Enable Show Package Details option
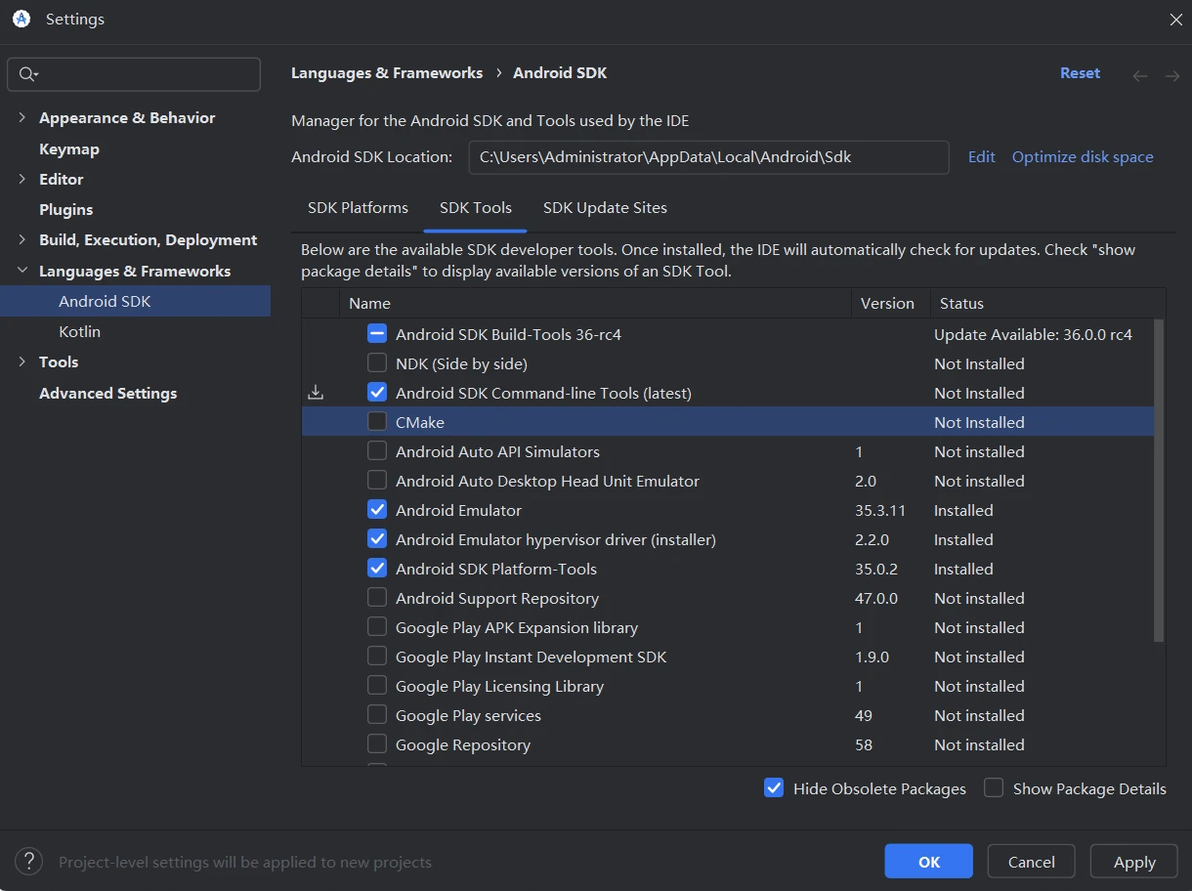The height and width of the screenshot is (891, 1192). point(994,788)
